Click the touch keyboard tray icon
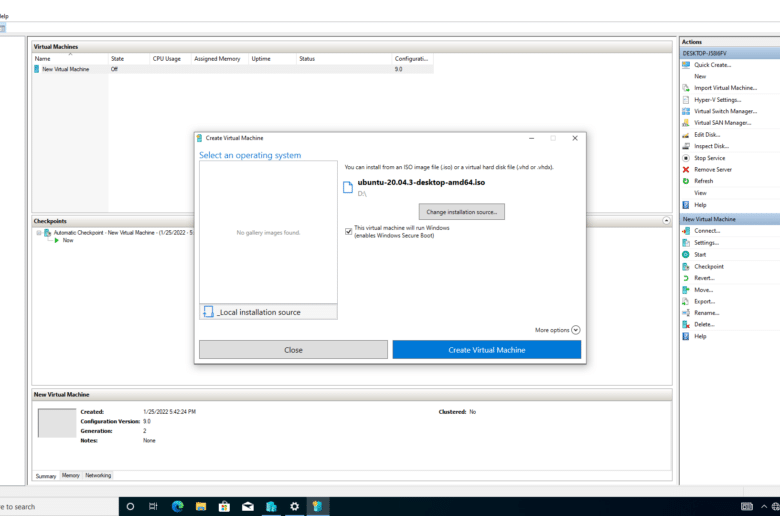 [747, 507]
